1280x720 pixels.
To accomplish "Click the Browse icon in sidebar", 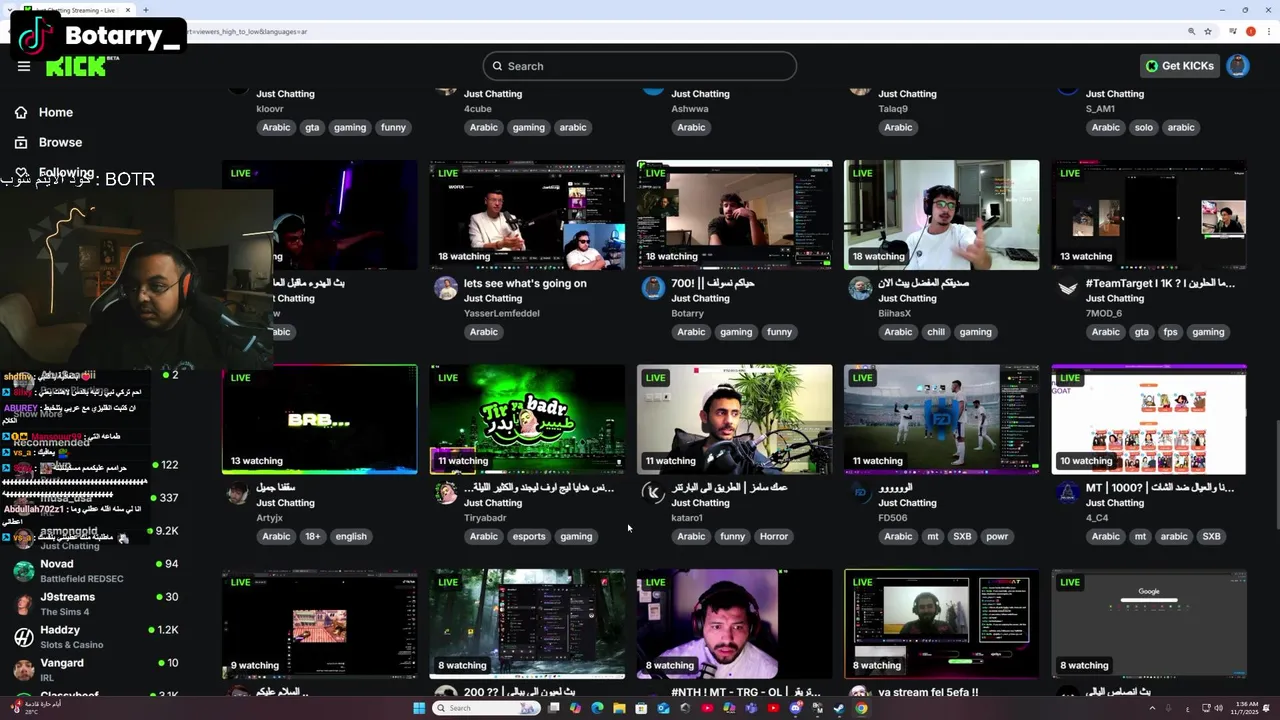I will [21, 142].
